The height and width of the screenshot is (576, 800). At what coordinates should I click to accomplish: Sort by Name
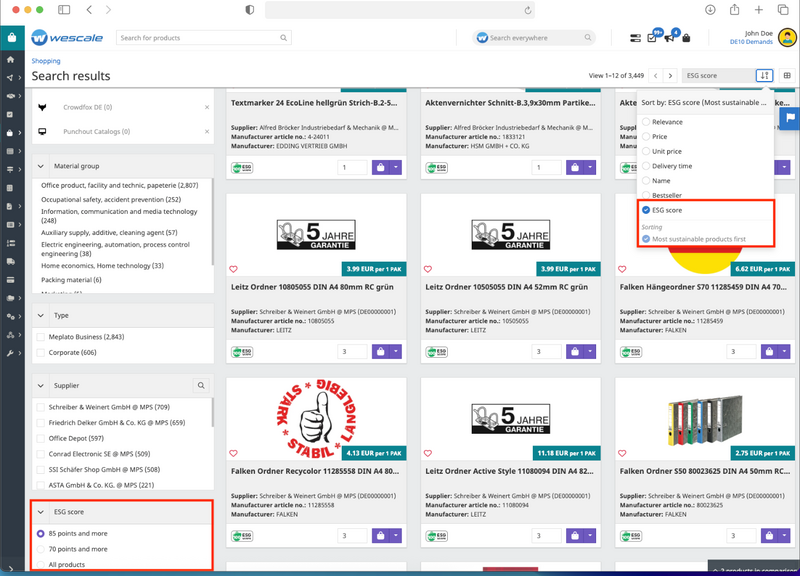click(x=646, y=181)
